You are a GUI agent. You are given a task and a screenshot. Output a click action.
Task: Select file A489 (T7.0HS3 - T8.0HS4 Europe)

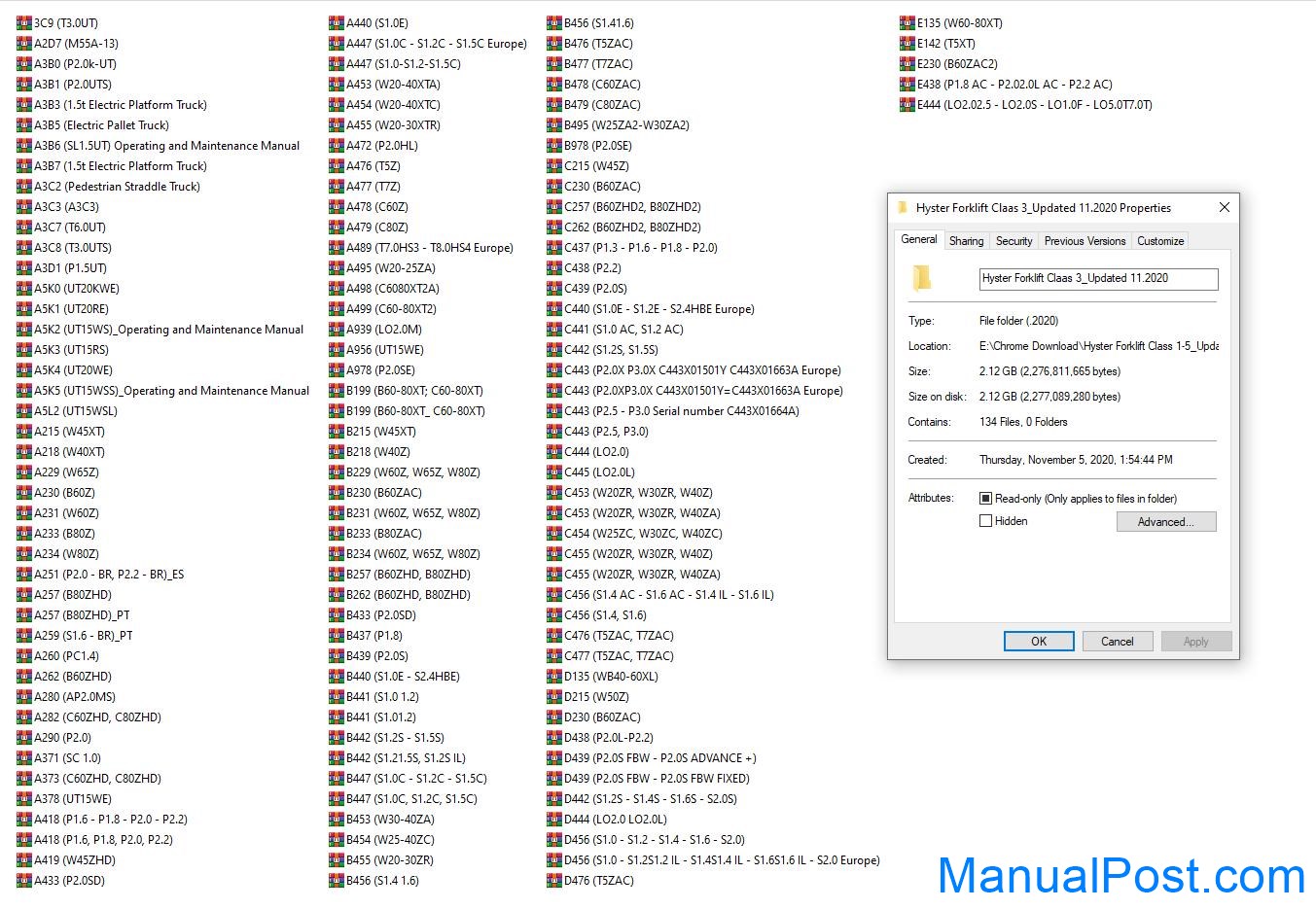[x=421, y=247]
